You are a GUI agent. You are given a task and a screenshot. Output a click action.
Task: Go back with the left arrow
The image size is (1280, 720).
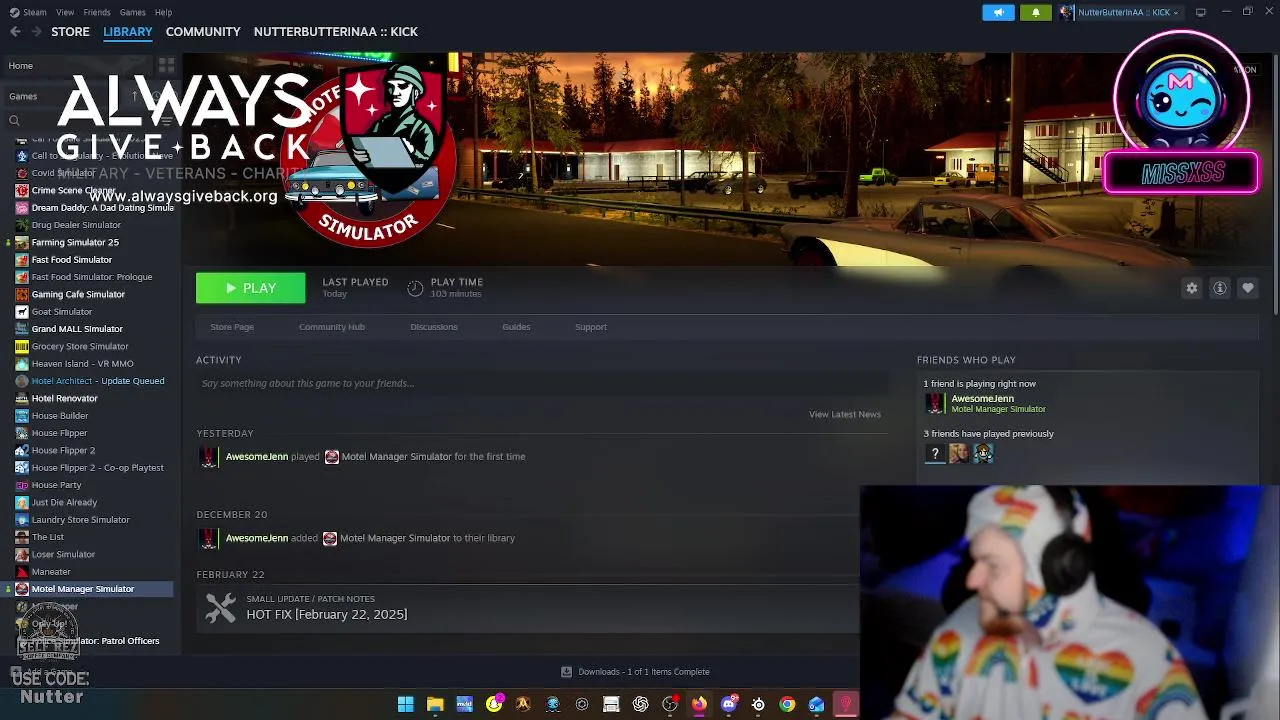click(x=15, y=32)
